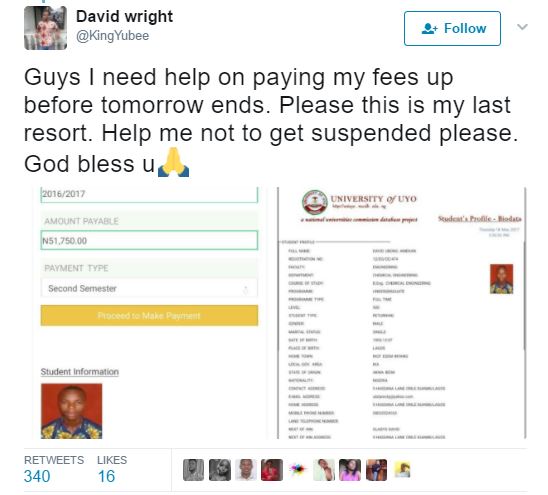Click Proceed to Make Payment button

click(149, 315)
